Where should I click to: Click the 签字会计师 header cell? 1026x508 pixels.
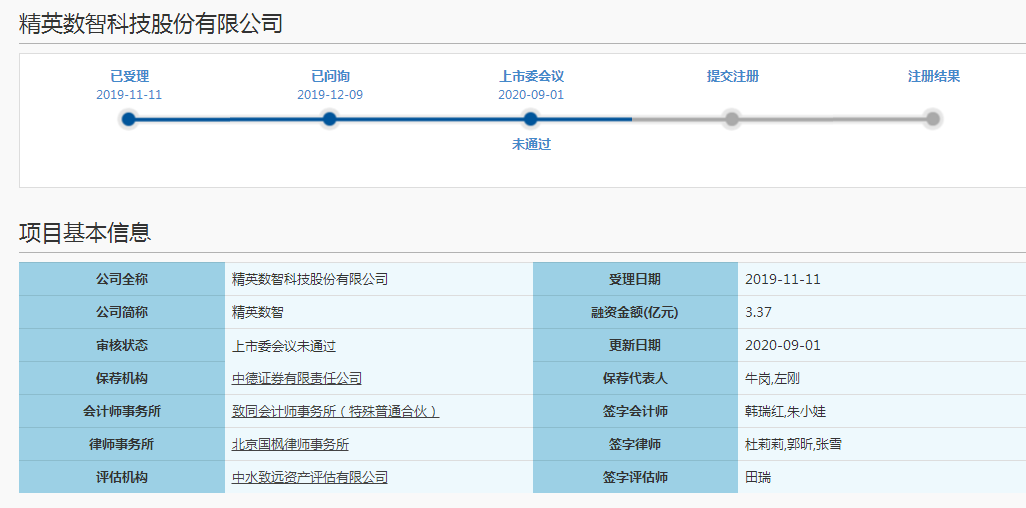[635, 411]
